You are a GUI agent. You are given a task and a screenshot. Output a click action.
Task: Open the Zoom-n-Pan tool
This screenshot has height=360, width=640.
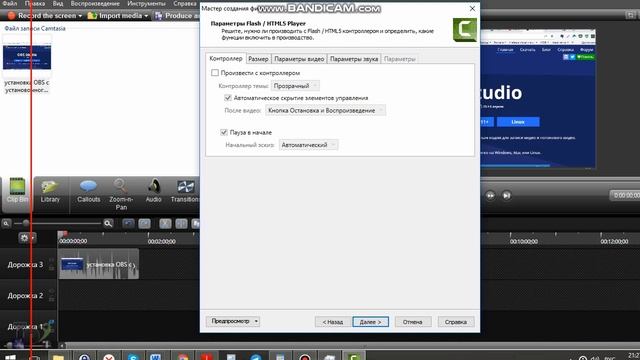[x=121, y=194]
